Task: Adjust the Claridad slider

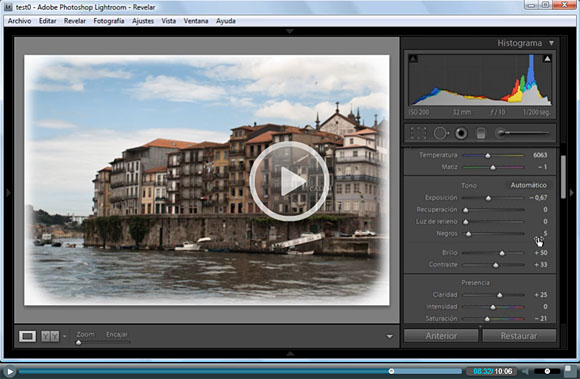Action: point(499,295)
